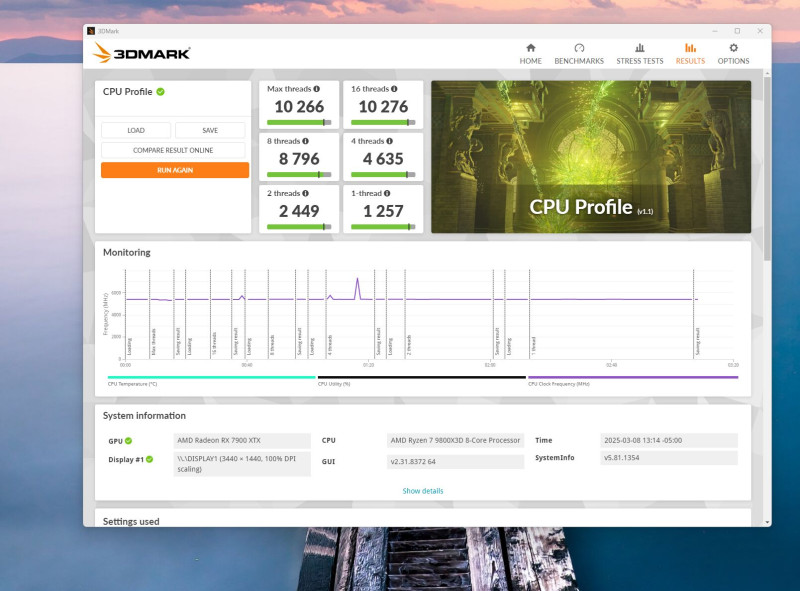Click the 8 threads score progress bar
Viewport: 800px width, 591px height.
pos(299,175)
